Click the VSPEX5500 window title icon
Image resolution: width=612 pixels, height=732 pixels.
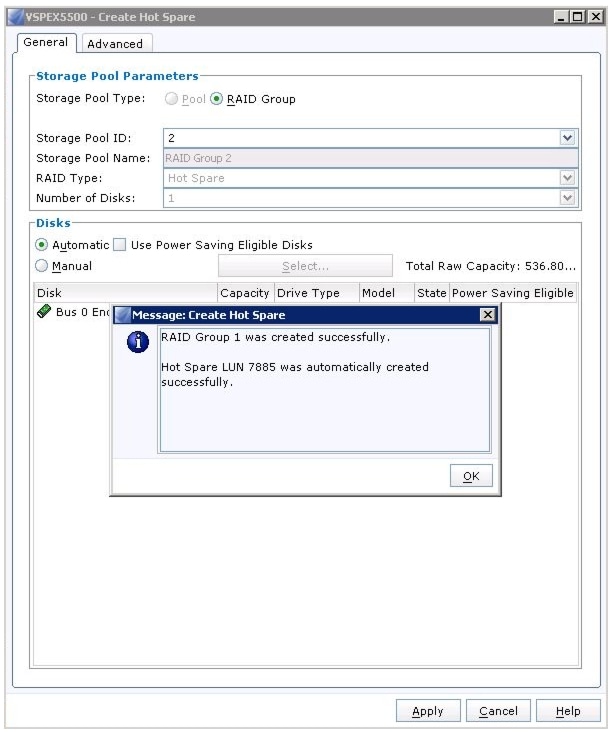click(16, 17)
